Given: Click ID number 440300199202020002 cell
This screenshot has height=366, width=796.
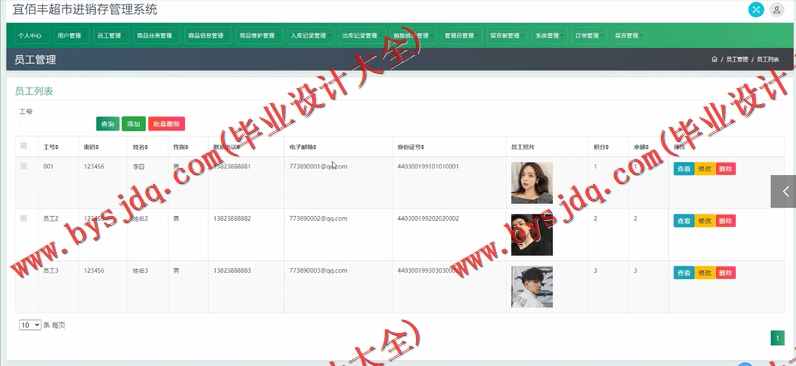Looking at the screenshot, I should click(x=428, y=218).
